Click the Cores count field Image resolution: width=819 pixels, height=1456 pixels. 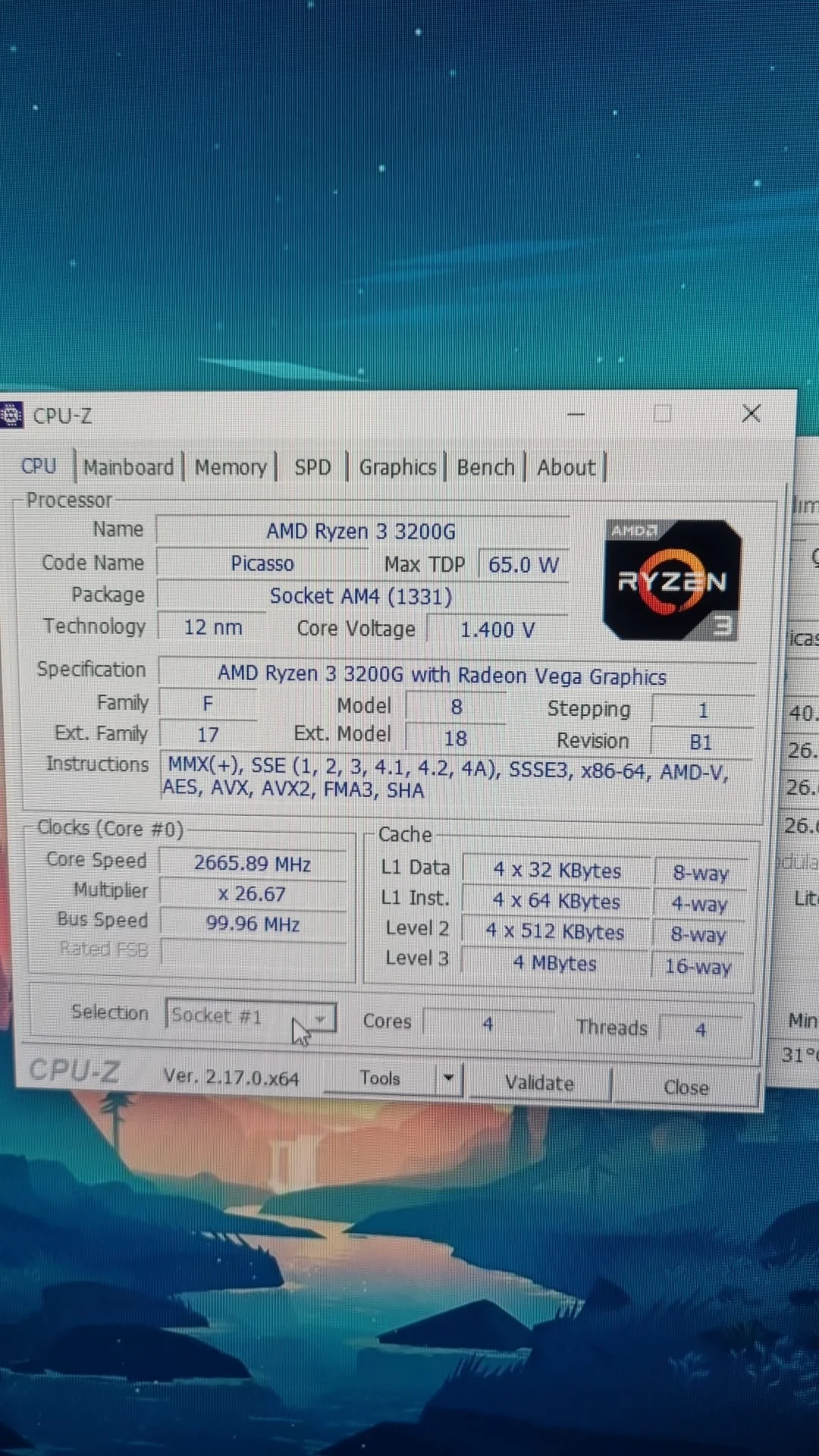(x=488, y=1024)
